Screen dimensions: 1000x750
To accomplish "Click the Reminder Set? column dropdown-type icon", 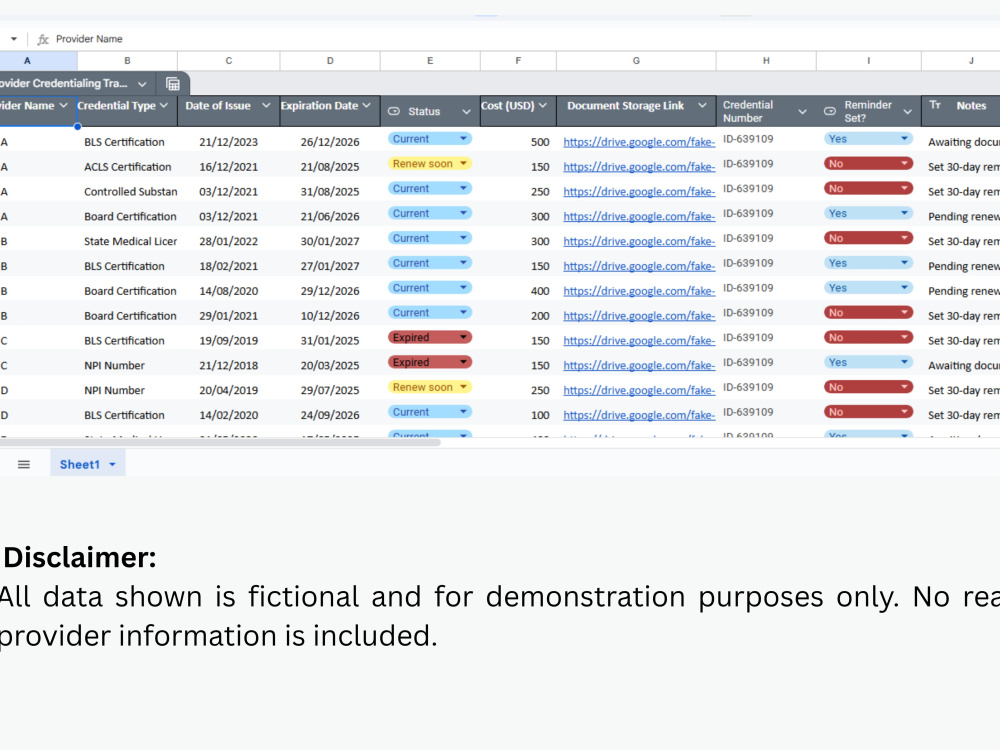I will point(830,111).
